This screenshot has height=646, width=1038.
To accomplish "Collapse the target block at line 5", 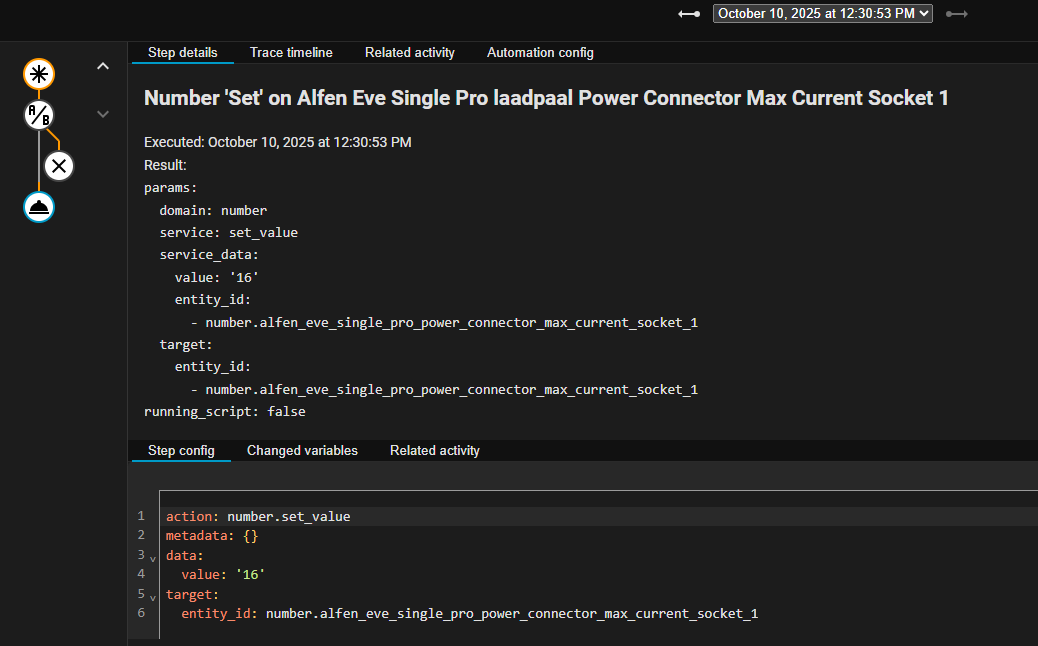I will pyautogui.click(x=153, y=596).
